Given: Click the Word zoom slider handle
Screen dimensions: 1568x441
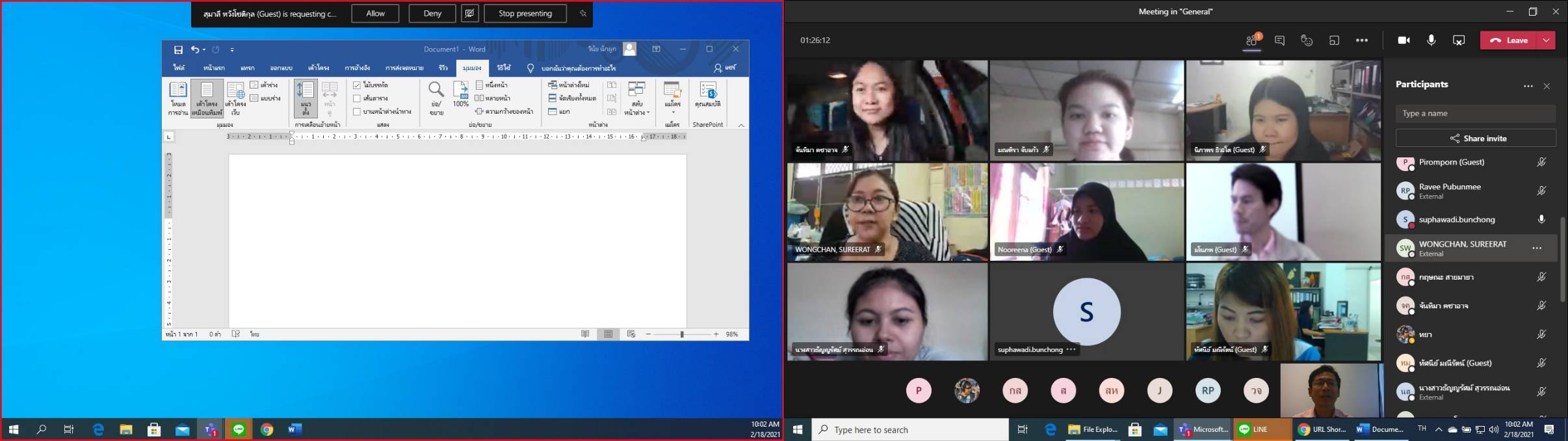Looking at the screenshot, I should [x=682, y=334].
